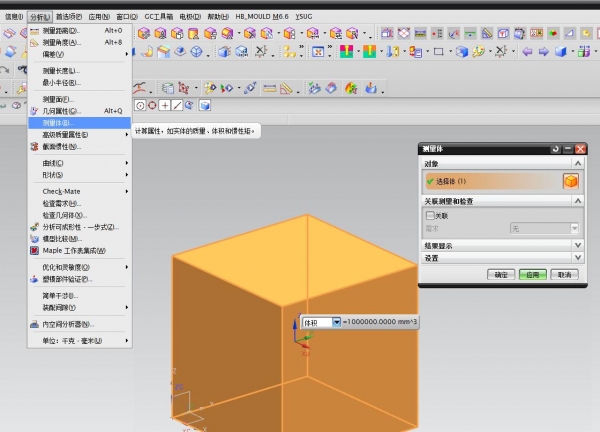Collapse the 关联测量和检查 section

[x=578, y=201]
